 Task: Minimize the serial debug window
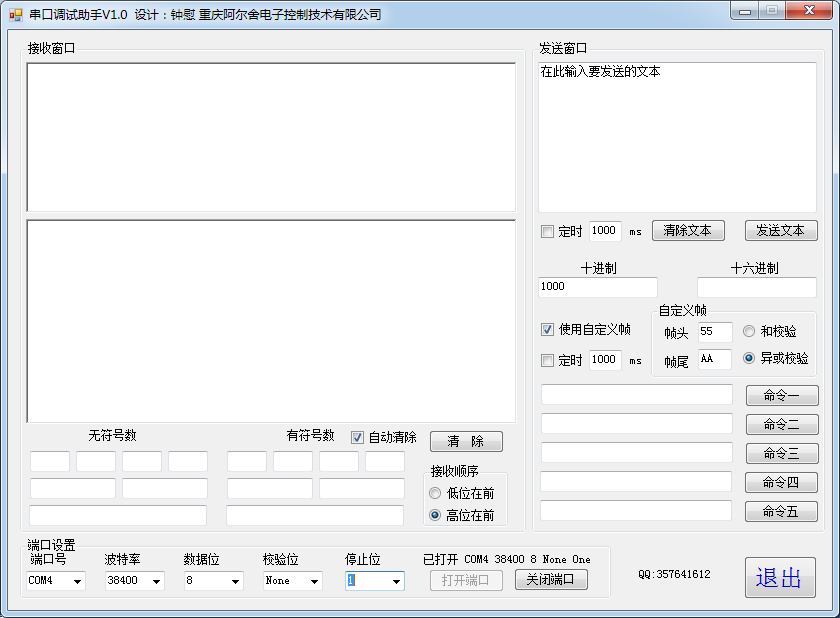pos(744,11)
